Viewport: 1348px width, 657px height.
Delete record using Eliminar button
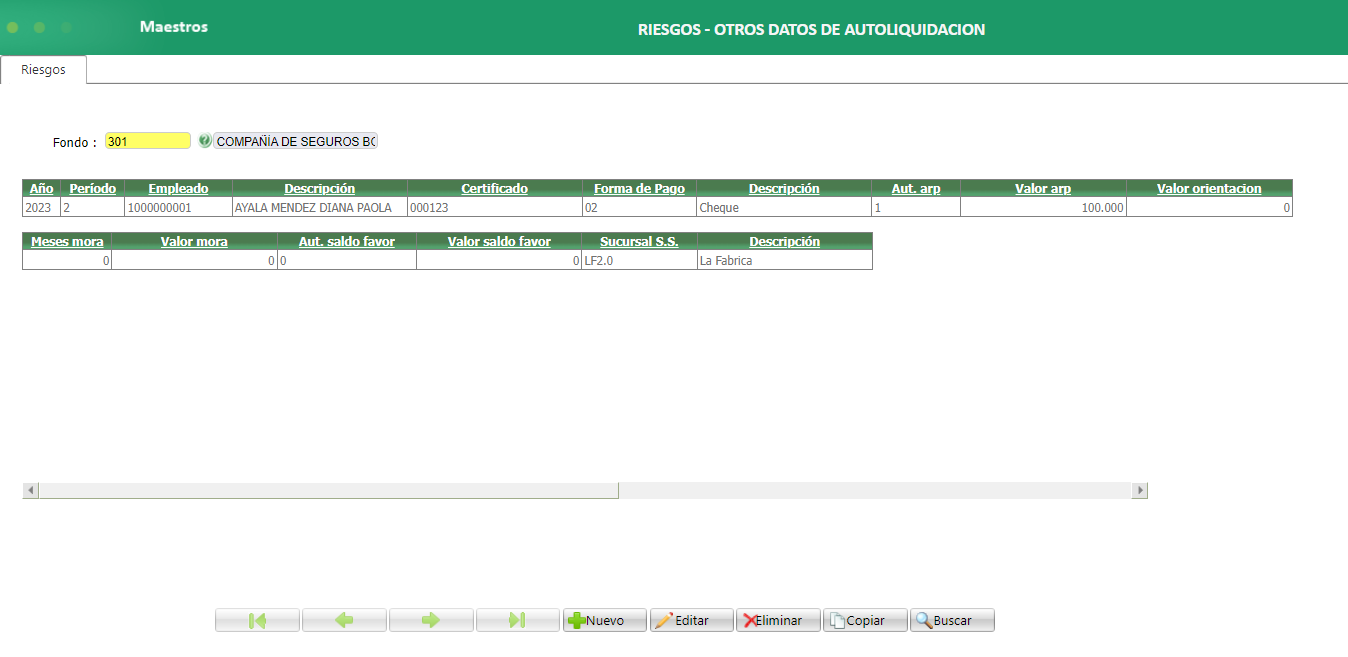click(x=777, y=620)
